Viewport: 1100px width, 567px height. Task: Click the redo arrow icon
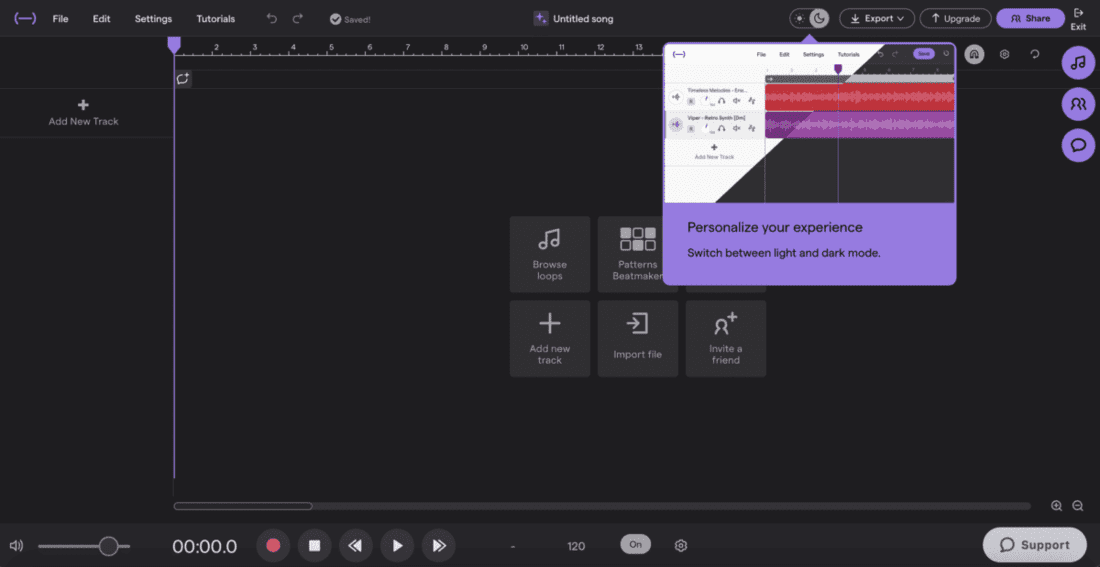pyautogui.click(x=298, y=19)
